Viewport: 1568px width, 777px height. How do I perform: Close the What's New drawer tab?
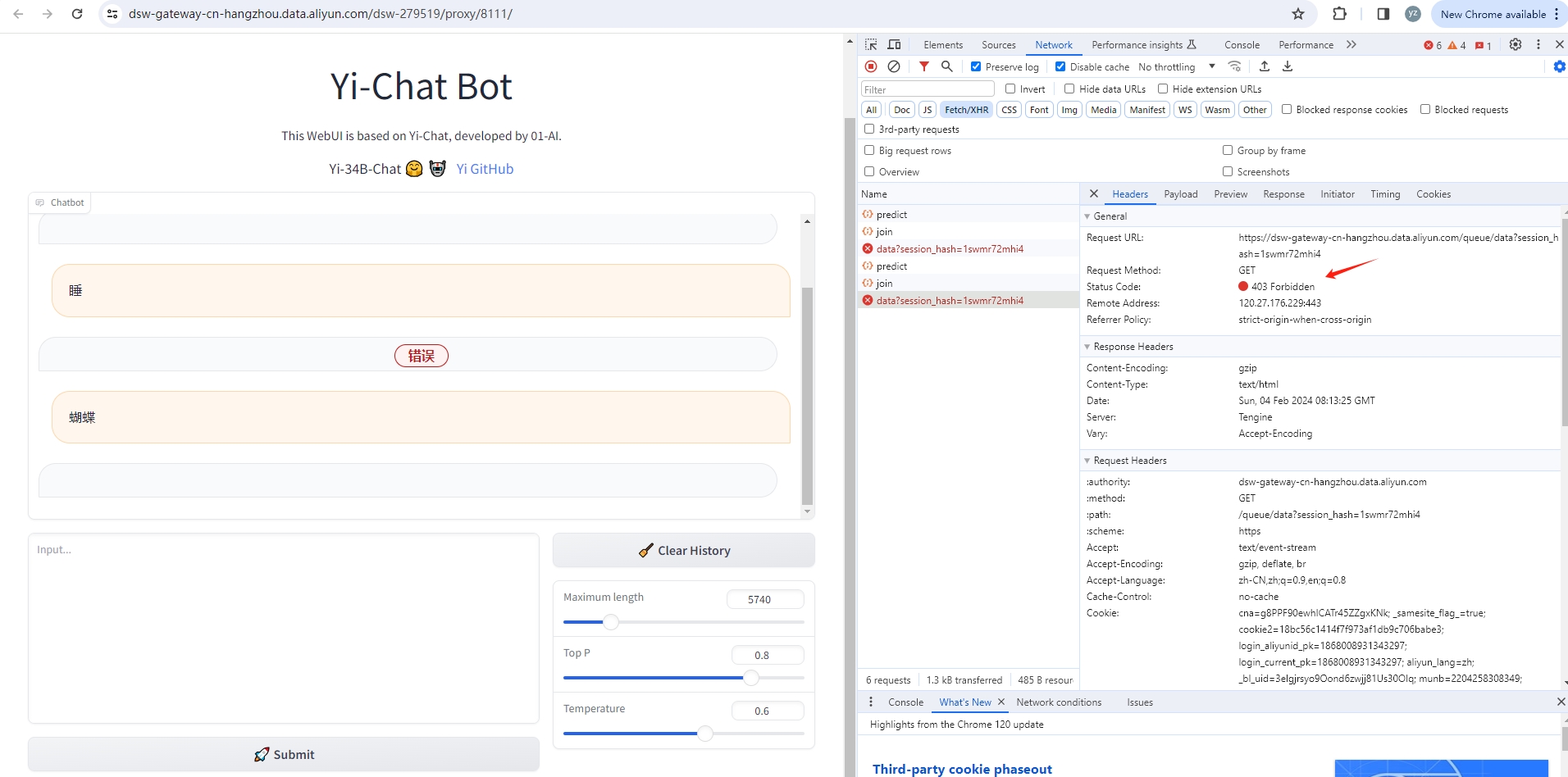[1001, 702]
